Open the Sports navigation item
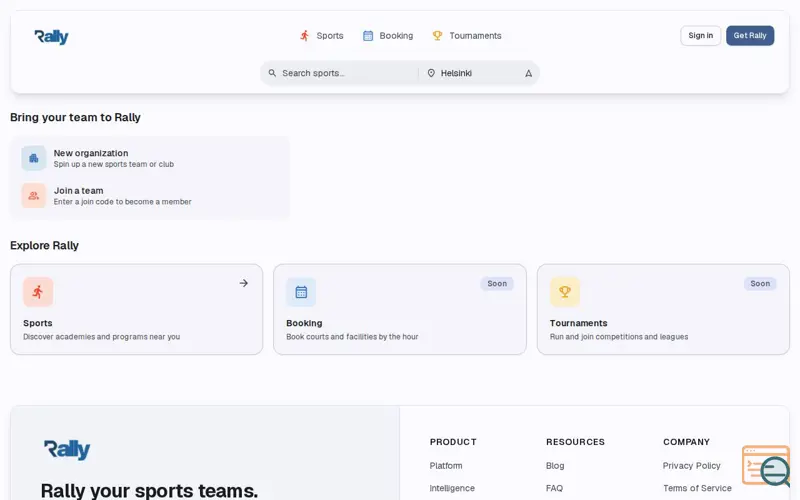The image size is (800, 500). (x=321, y=36)
